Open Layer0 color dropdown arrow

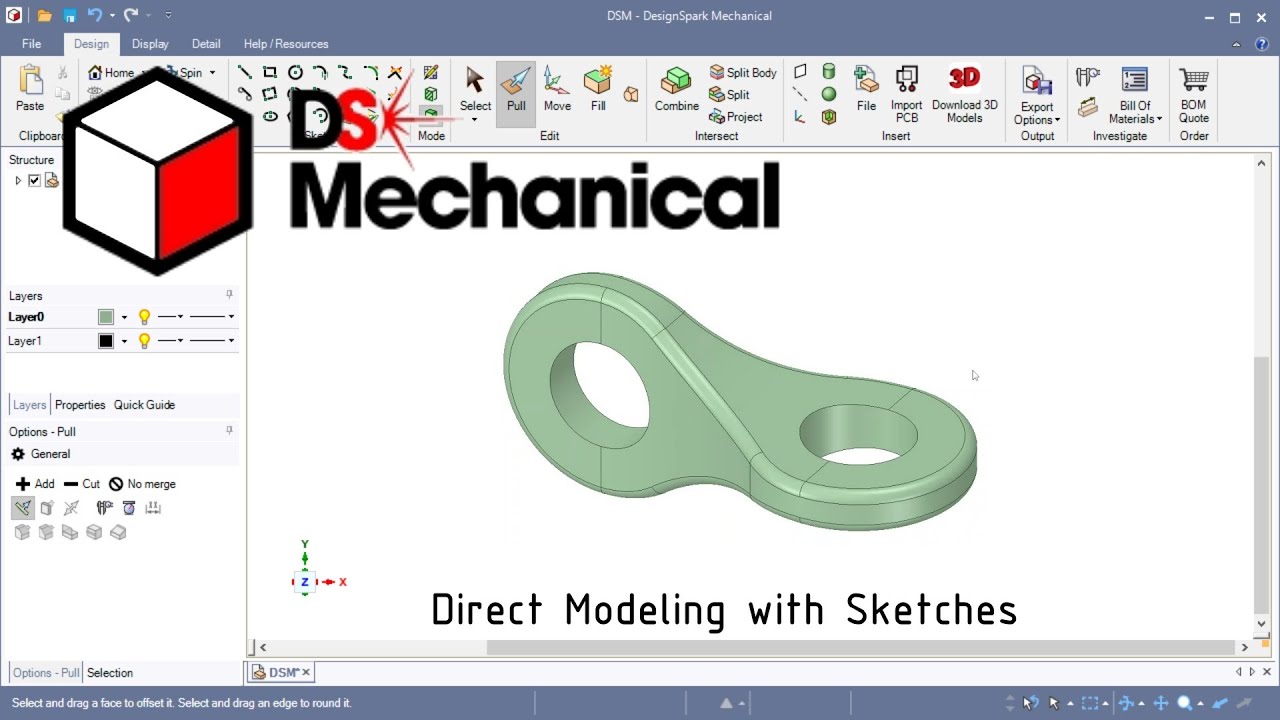click(x=124, y=317)
